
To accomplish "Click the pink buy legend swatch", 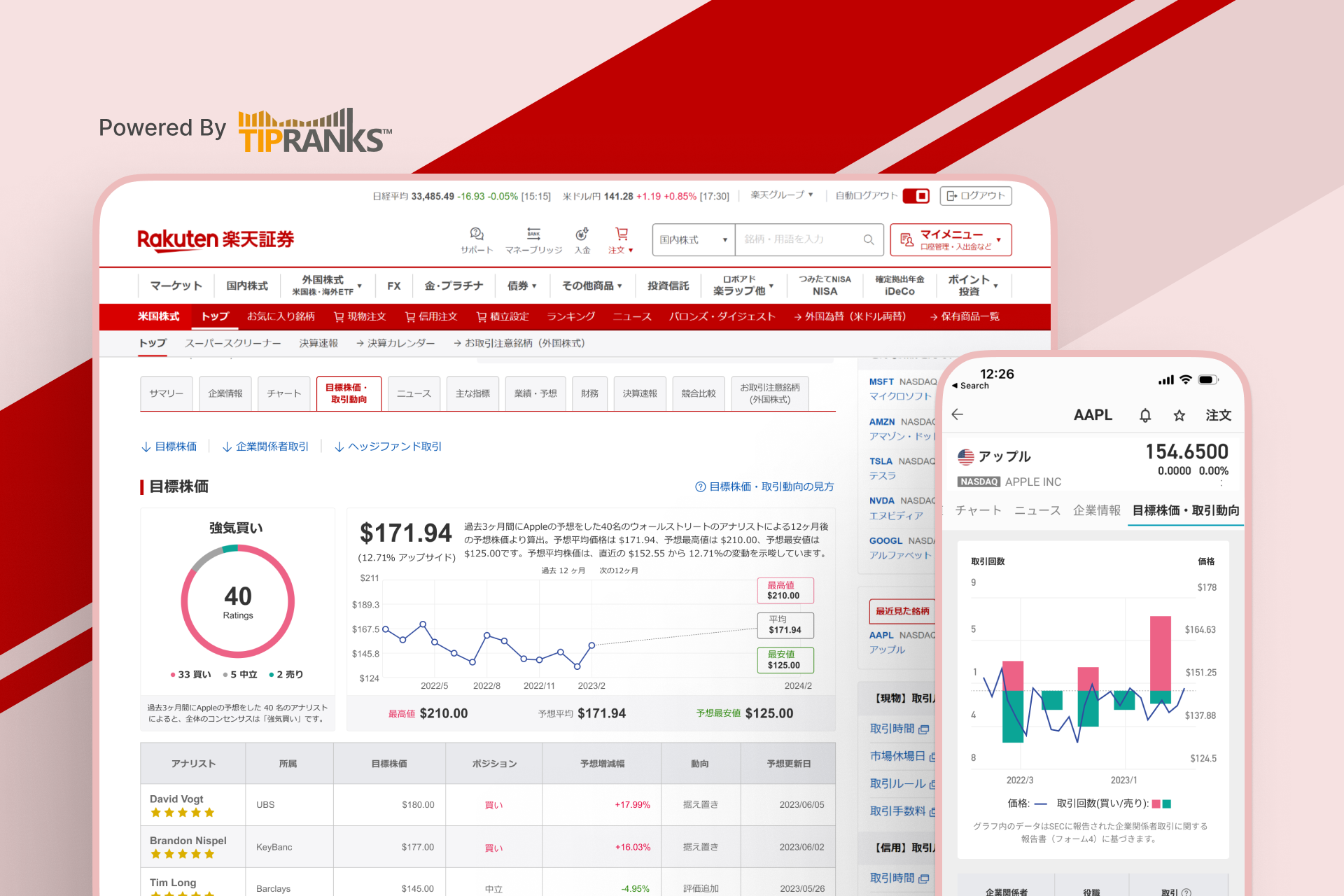I will (1156, 804).
